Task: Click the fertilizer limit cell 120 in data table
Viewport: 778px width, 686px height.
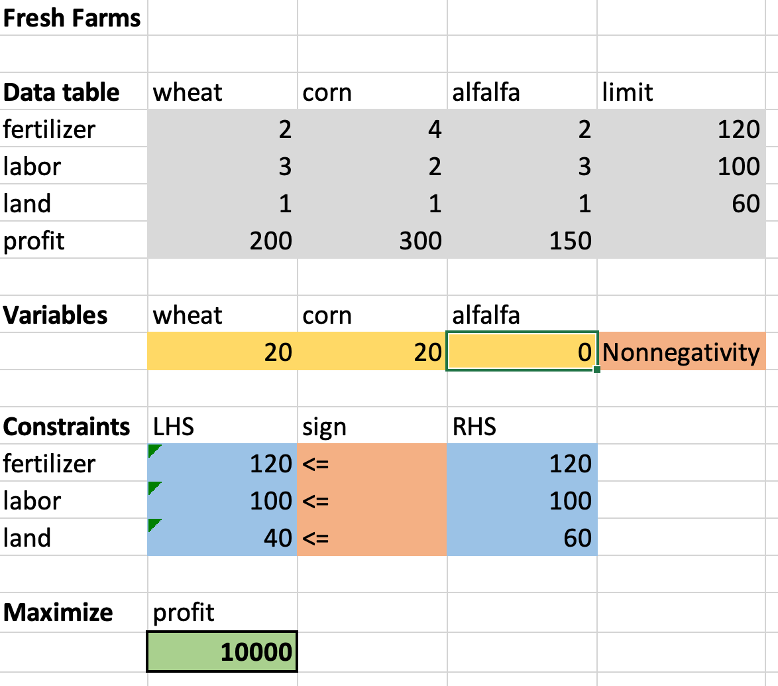Action: click(x=681, y=129)
